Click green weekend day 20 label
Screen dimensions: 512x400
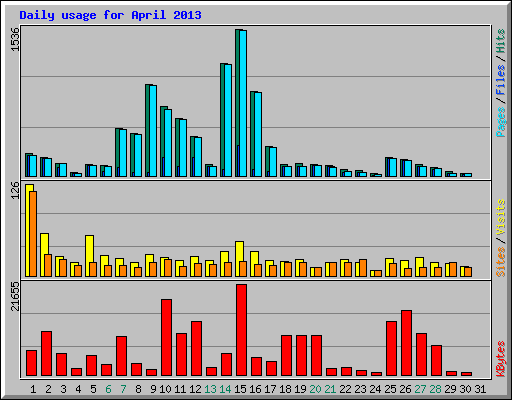click(x=315, y=389)
